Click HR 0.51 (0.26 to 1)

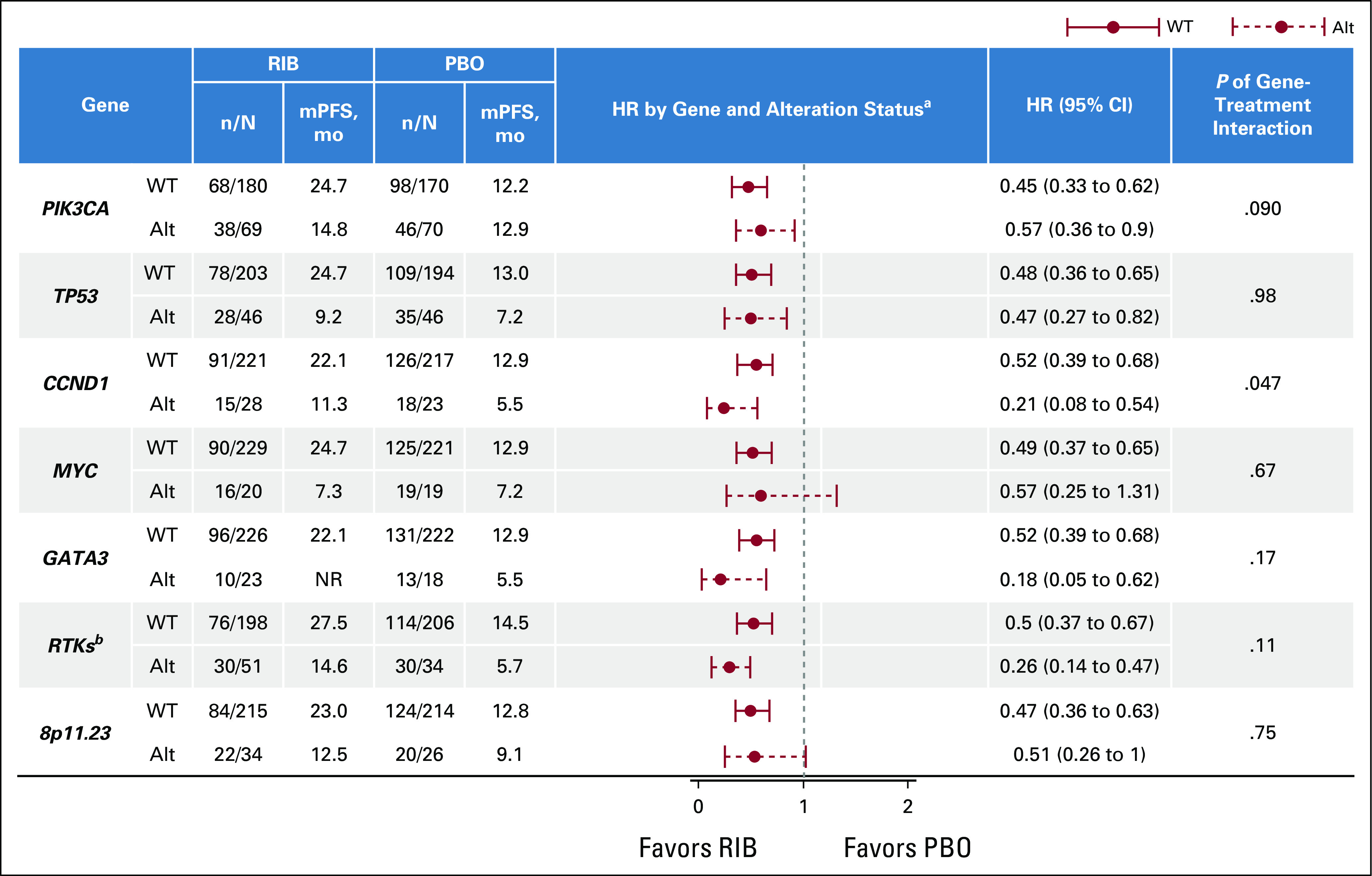click(1079, 755)
